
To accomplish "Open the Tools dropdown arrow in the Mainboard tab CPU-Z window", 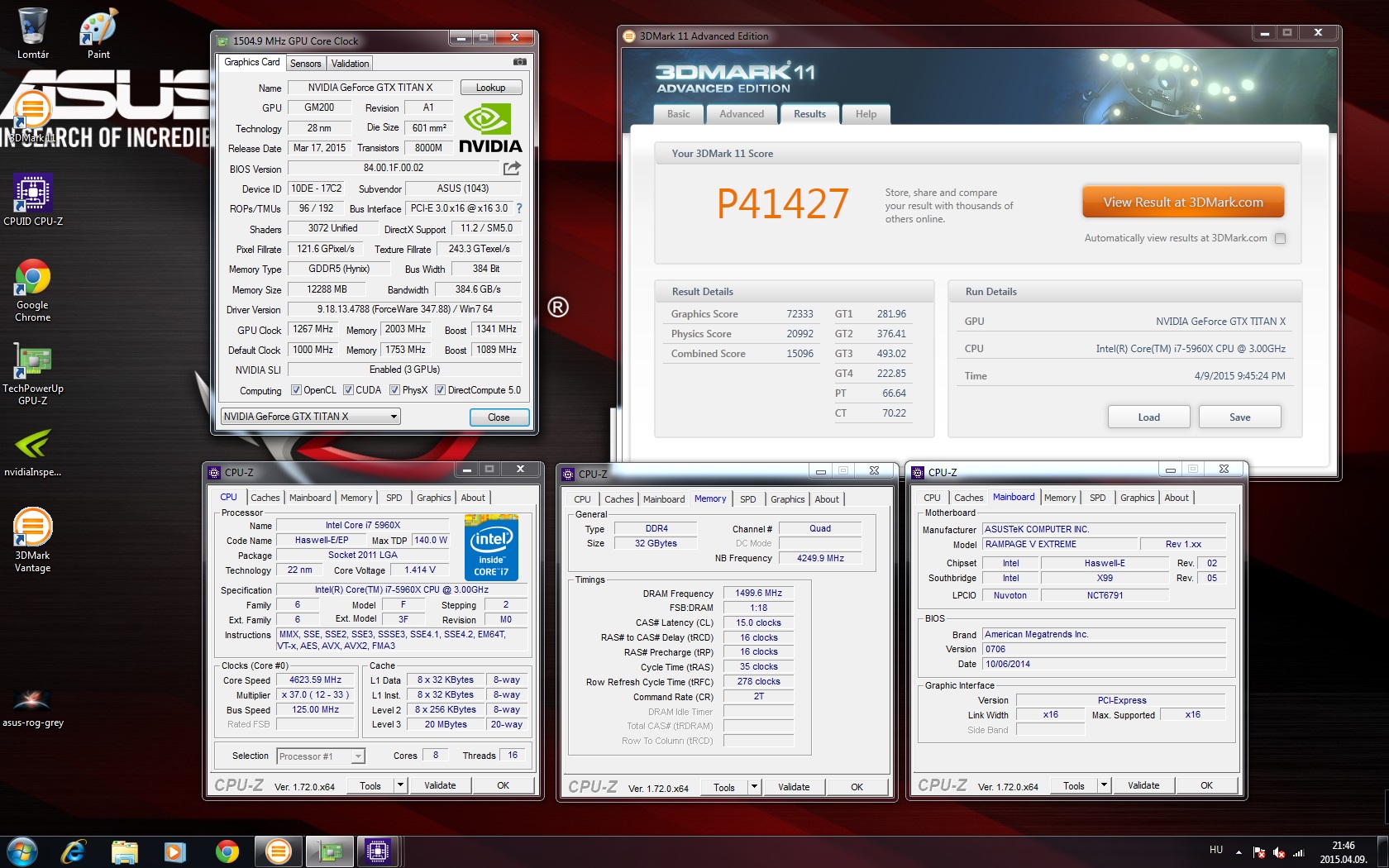I will (1104, 785).
